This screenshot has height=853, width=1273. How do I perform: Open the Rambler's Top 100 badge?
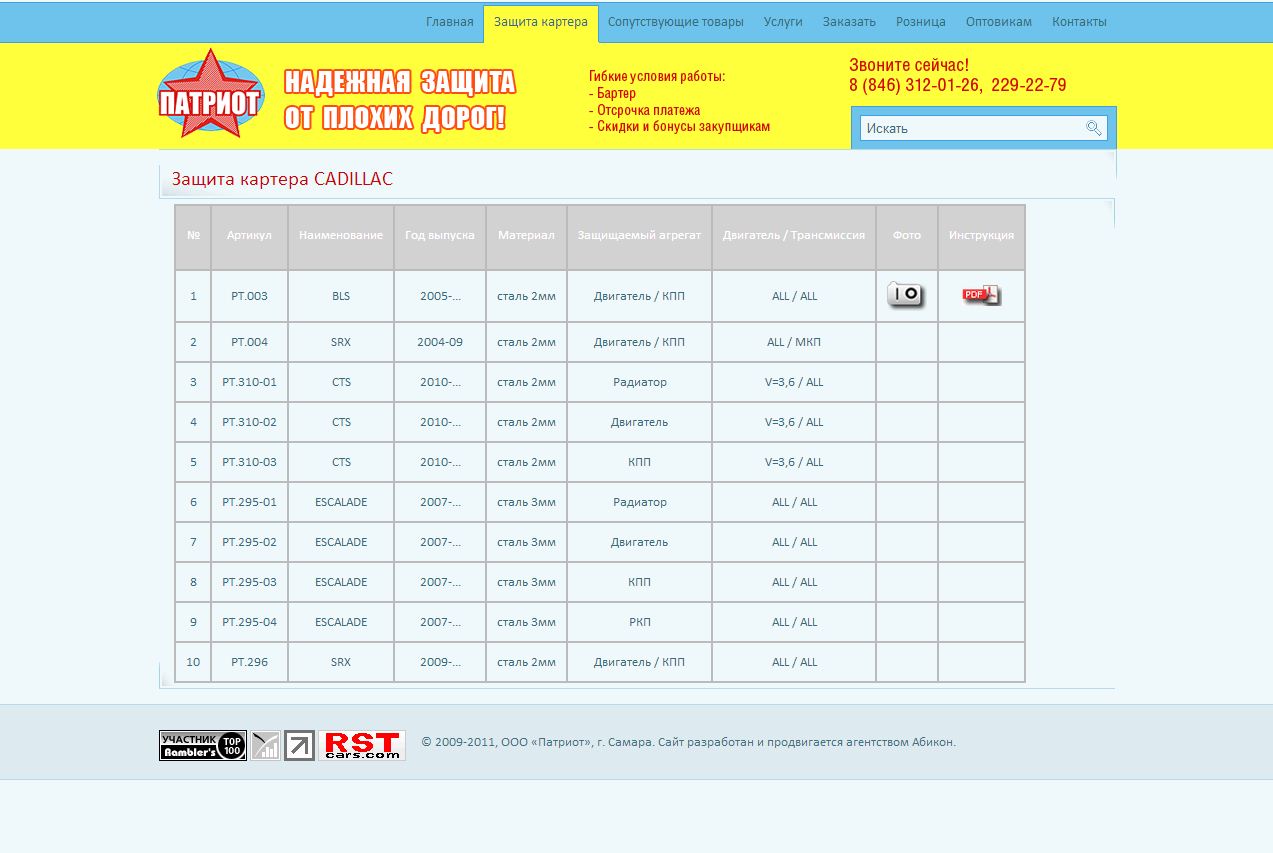pos(203,745)
